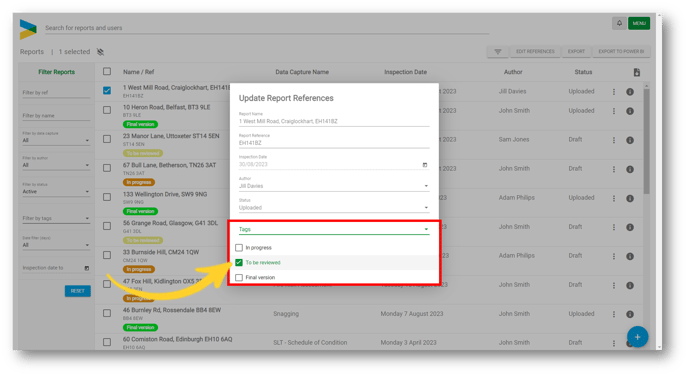Expand Filter by tags dropdown
688x376 pixels.
[56, 218]
